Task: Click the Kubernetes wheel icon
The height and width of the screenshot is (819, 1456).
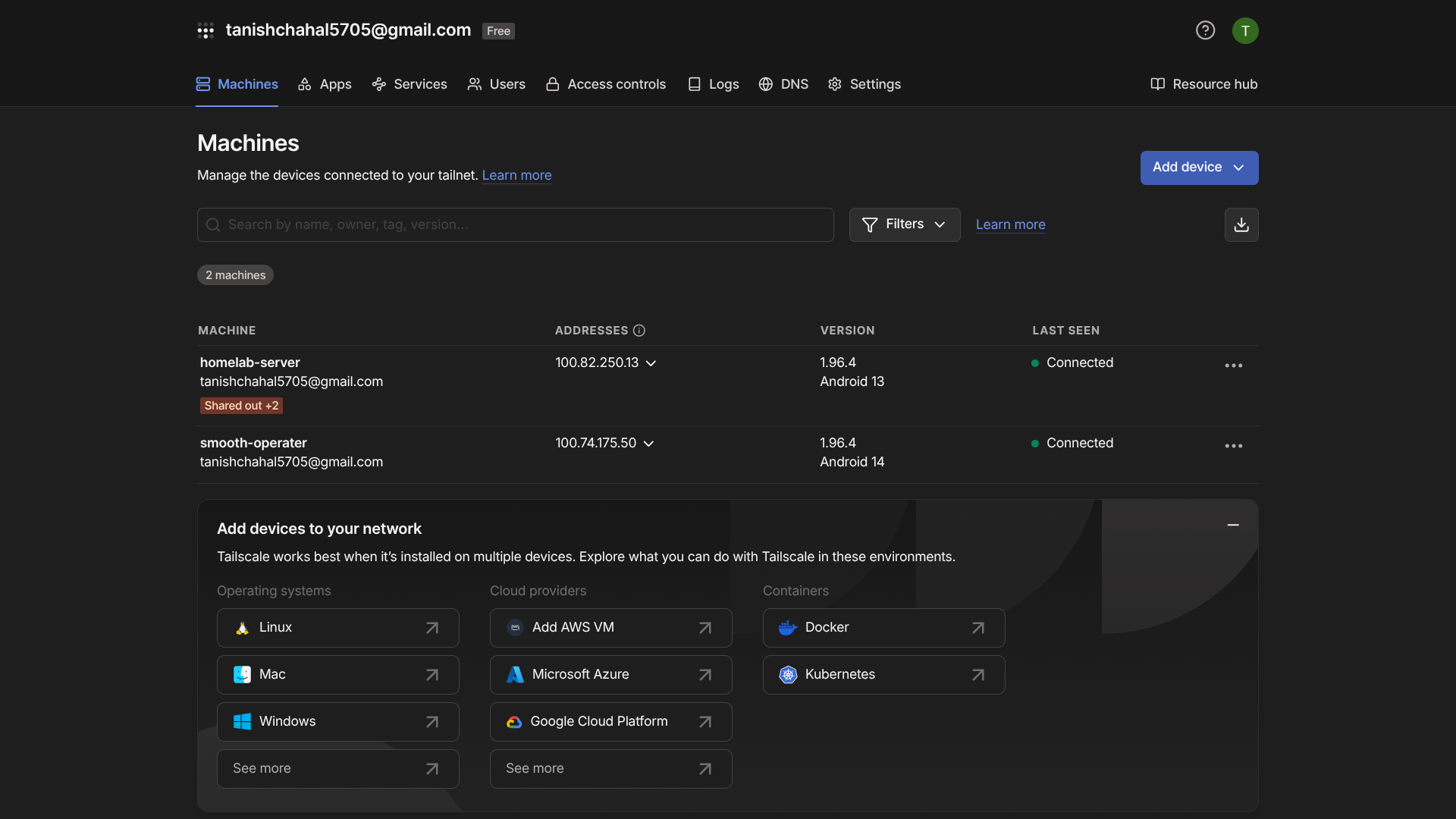Action: click(x=788, y=675)
